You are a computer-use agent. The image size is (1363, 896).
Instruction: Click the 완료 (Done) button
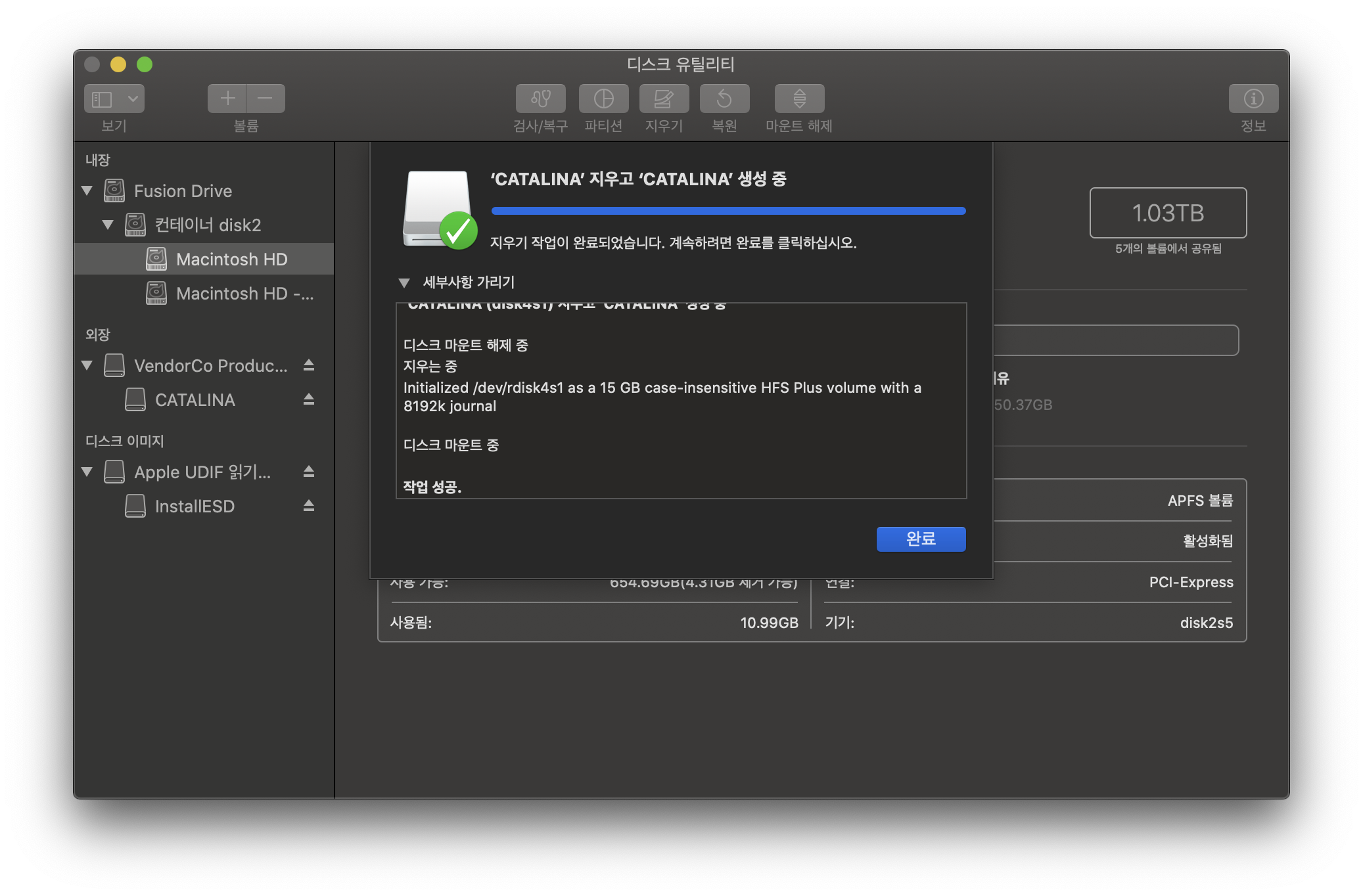tap(920, 539)
